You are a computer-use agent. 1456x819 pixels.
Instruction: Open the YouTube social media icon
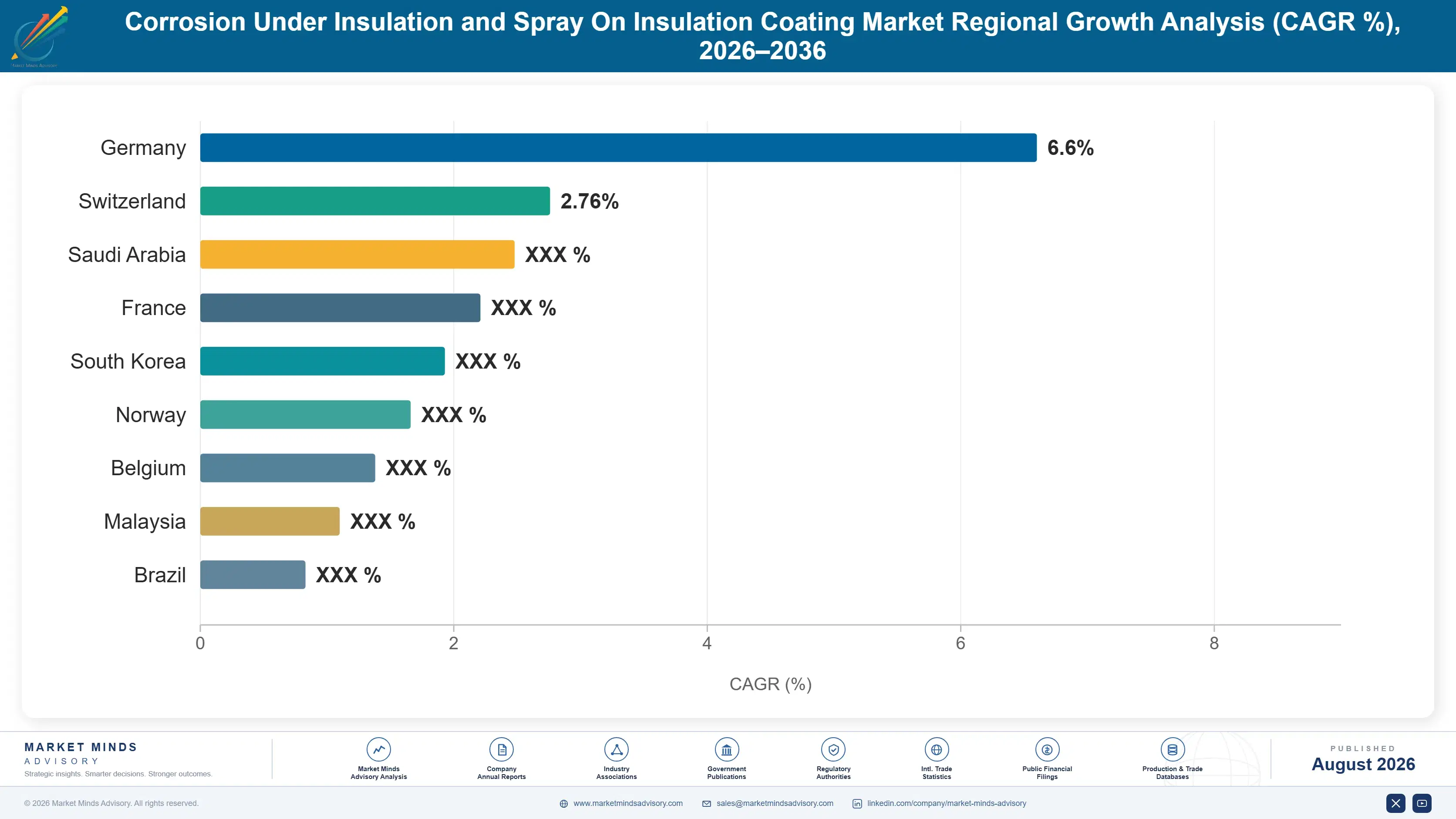[x=1422, y=803]
